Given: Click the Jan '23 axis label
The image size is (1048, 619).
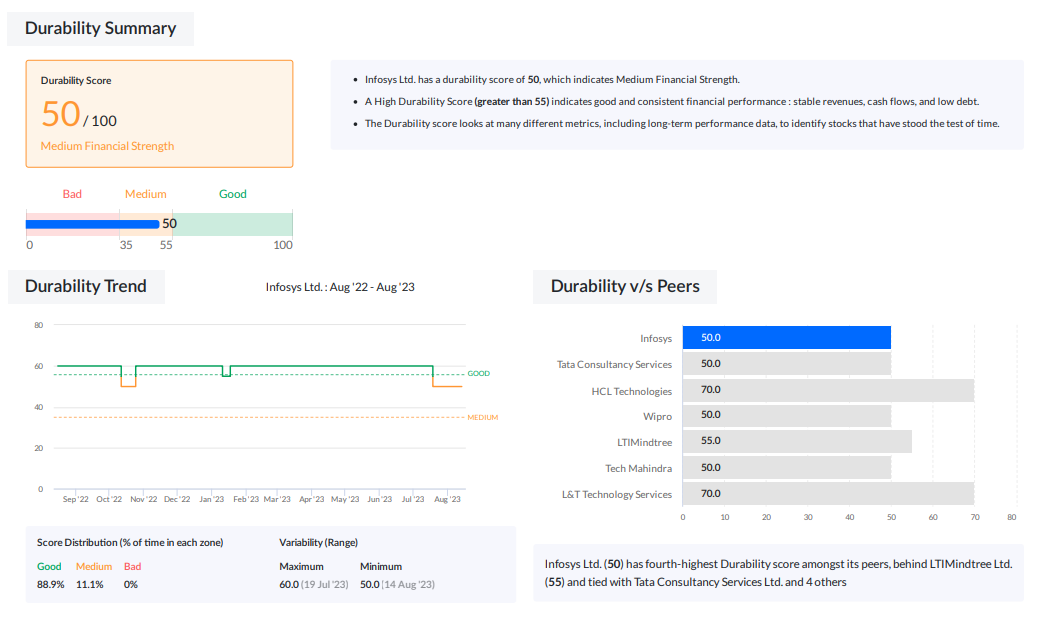Looking at the screenshot, I should coord(211,499).
